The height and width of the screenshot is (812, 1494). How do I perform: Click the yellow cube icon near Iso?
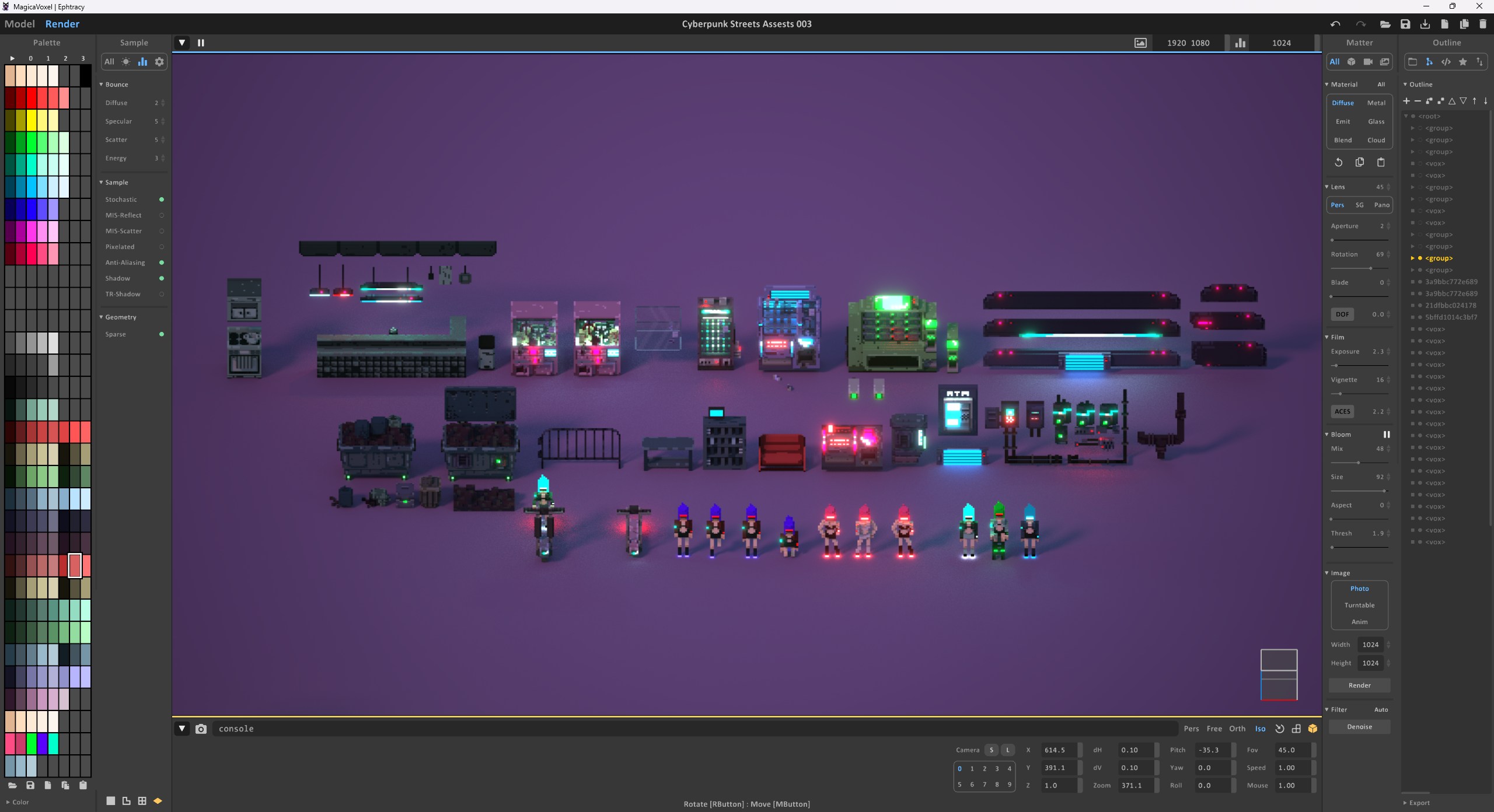pyautogui.click(x=1313, y=729)
